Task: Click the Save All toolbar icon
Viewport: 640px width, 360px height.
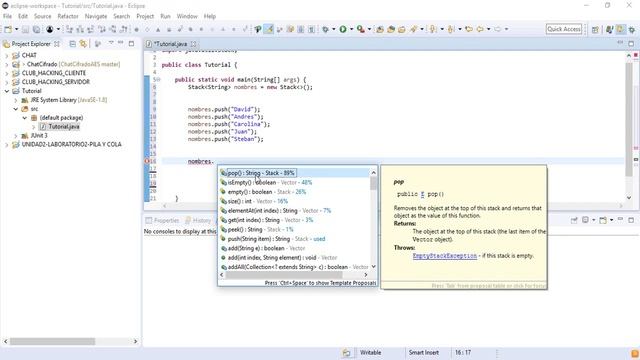Action: pyautogui.click(x=36, y=29)
